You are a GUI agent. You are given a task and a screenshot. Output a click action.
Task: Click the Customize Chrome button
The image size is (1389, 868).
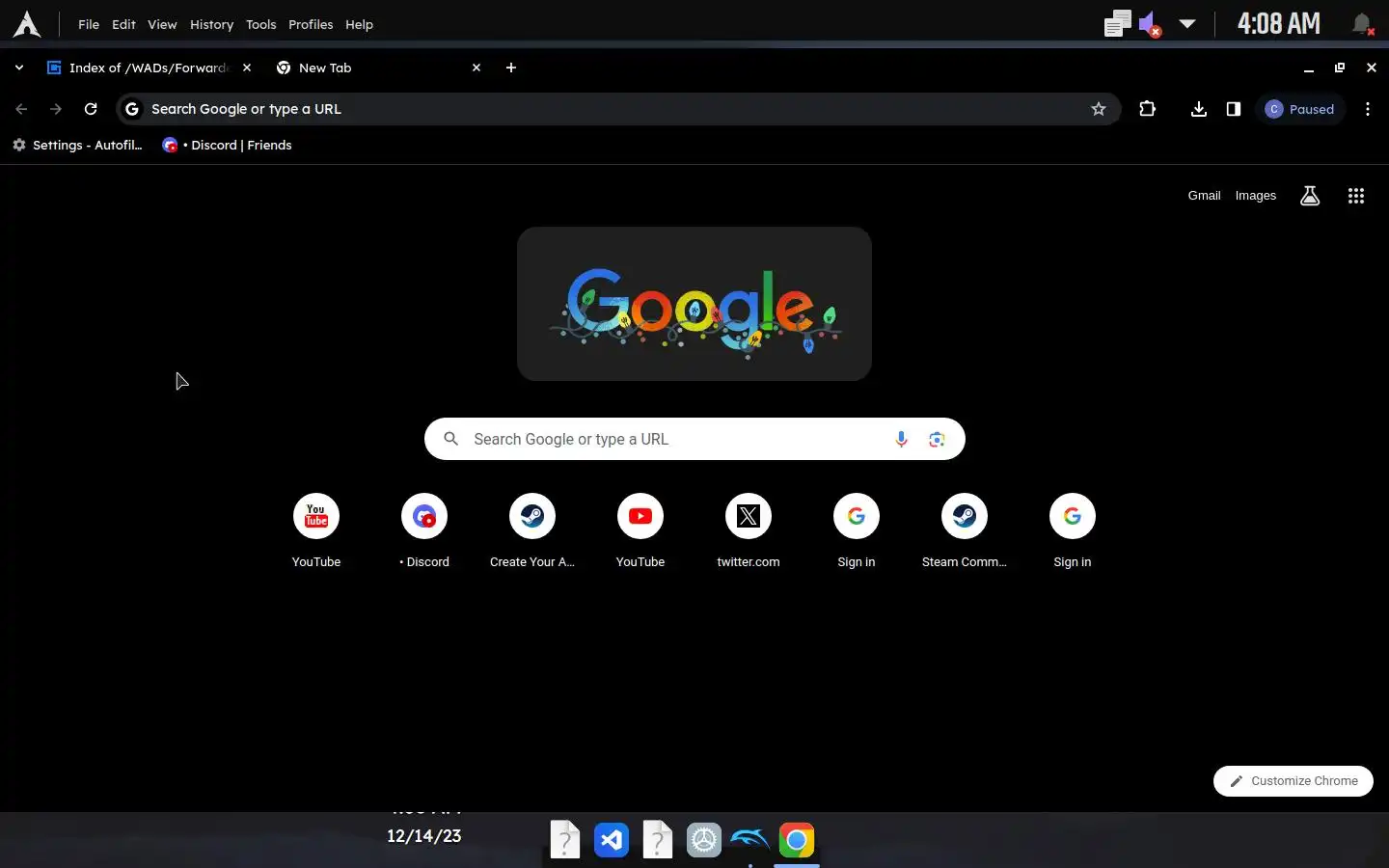click(x=1294, y=781)
